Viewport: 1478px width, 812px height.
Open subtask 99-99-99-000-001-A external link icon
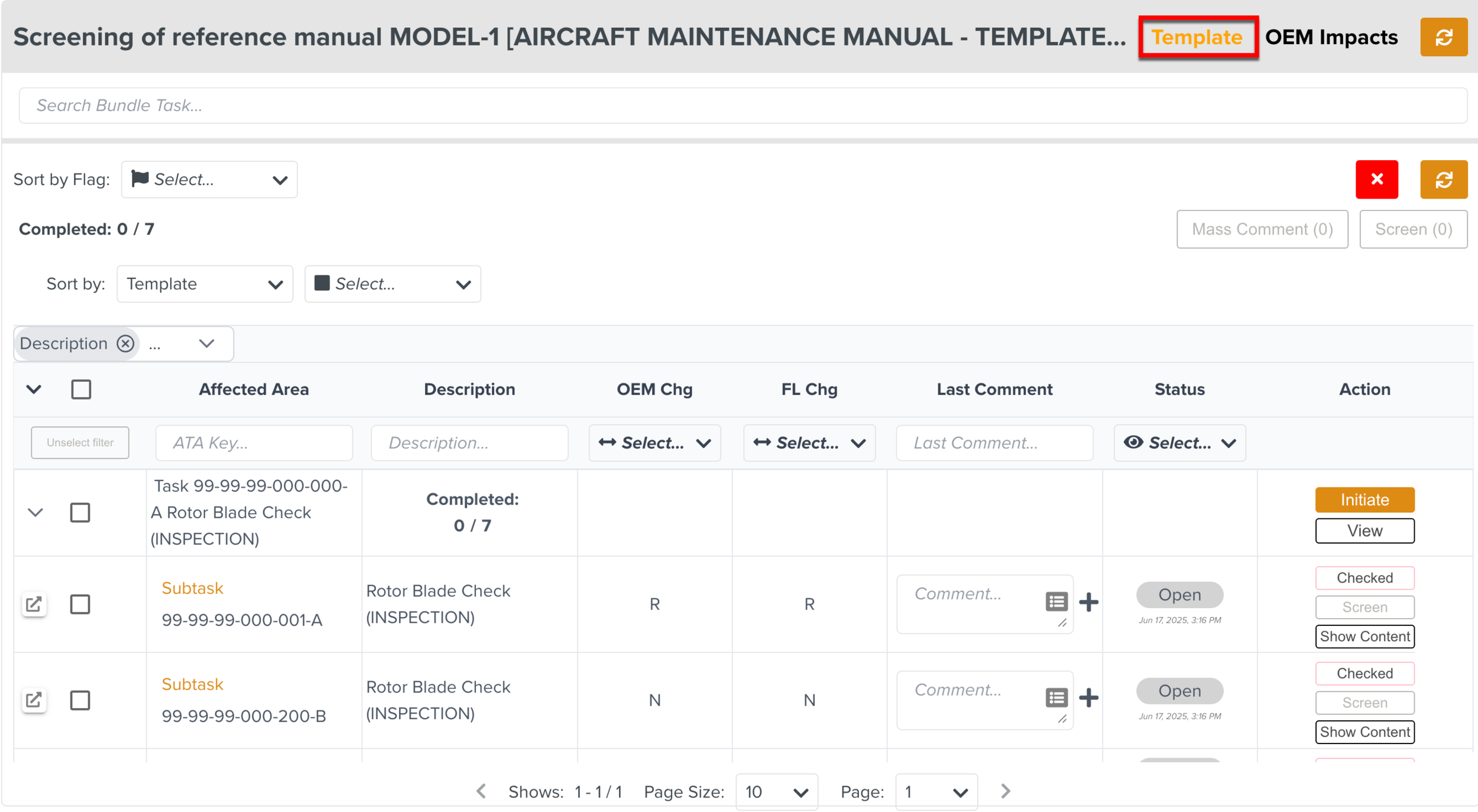(34, 603)
